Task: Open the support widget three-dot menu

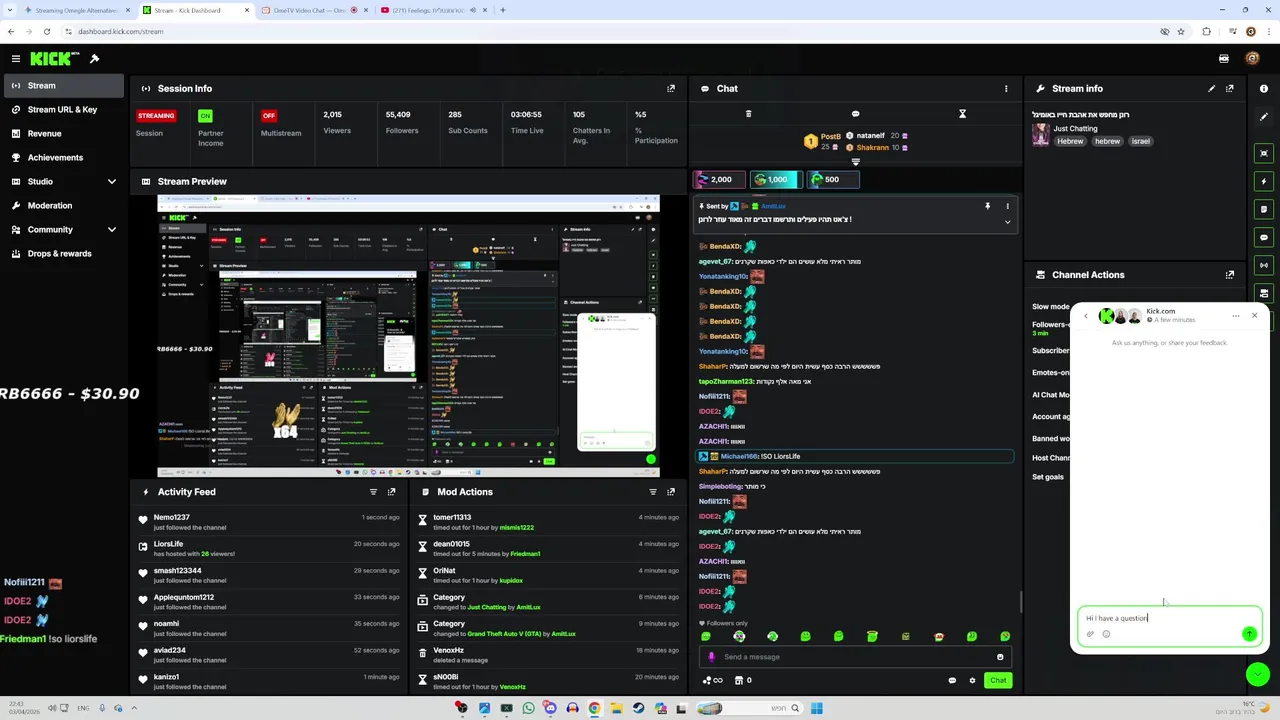Action: coord(1236,316)
